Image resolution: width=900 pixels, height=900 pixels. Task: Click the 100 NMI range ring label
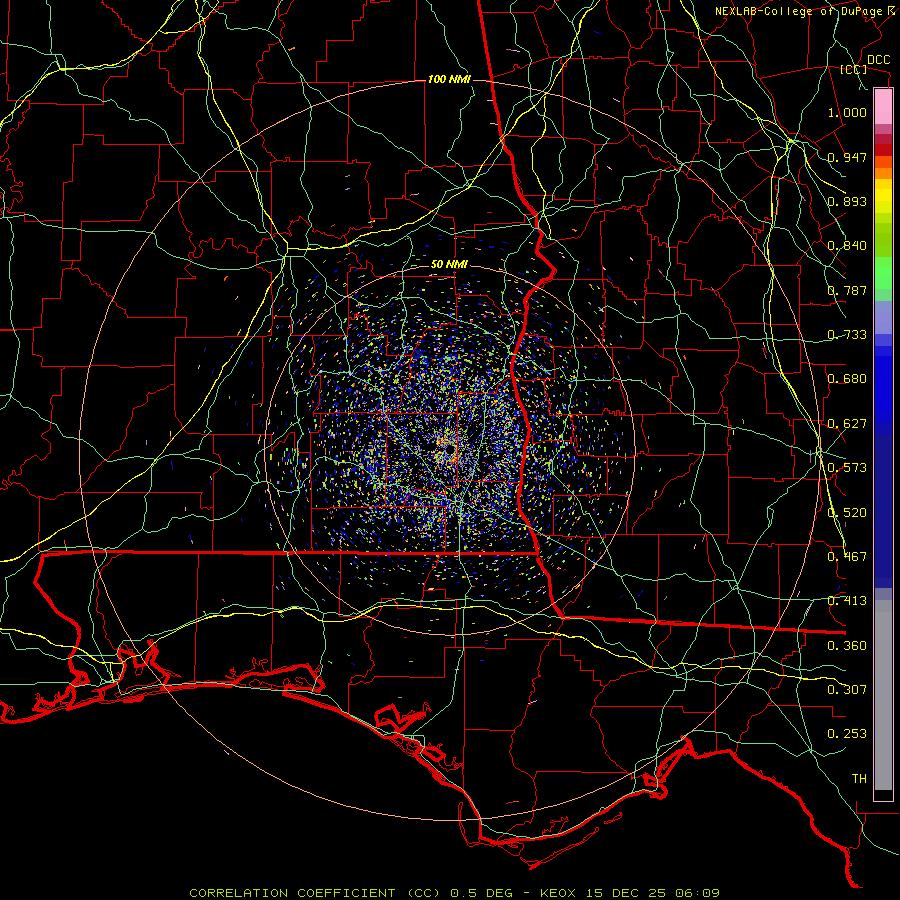click(449, 79)
